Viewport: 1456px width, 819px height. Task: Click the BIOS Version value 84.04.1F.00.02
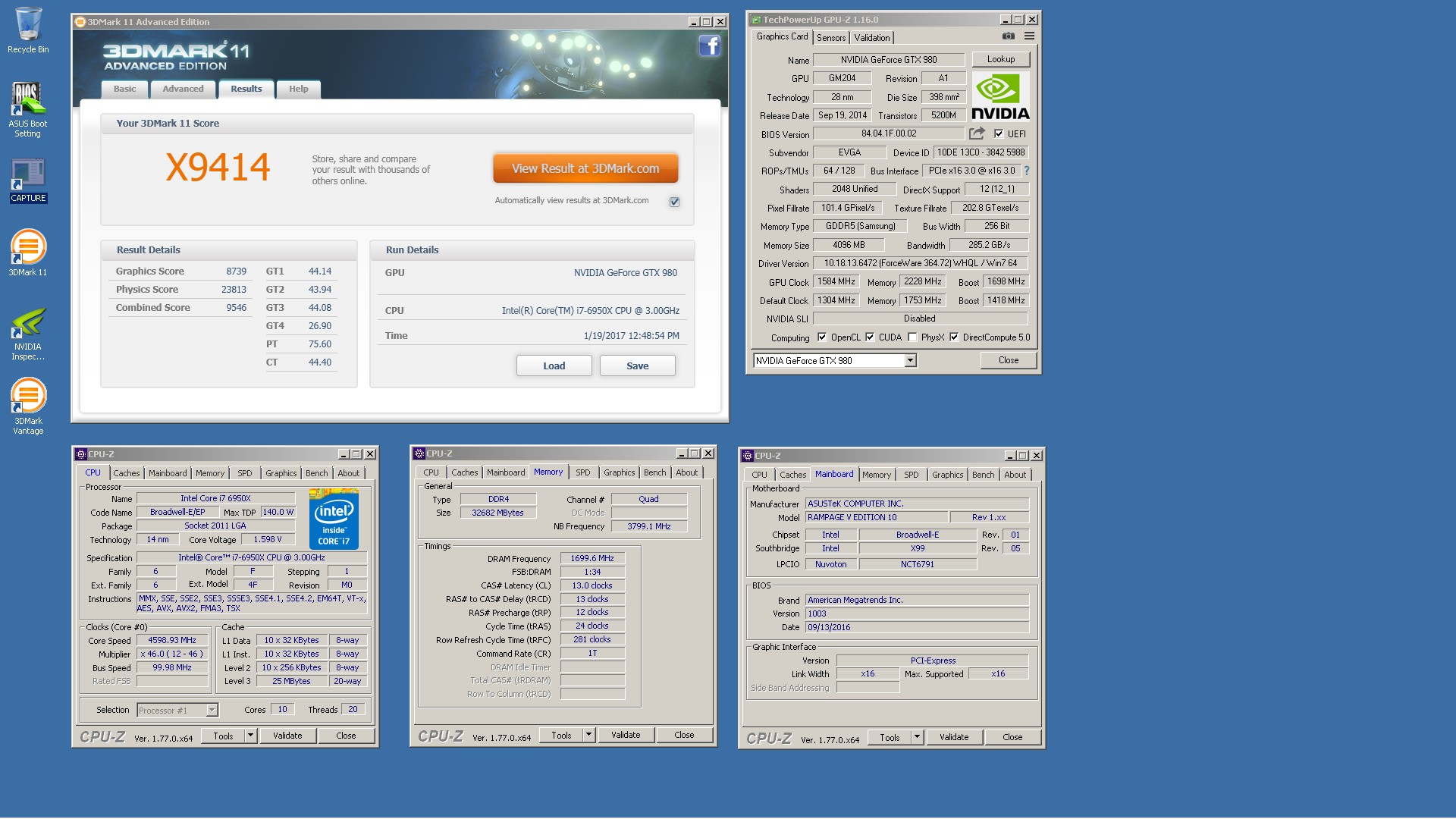coord(889,133)
